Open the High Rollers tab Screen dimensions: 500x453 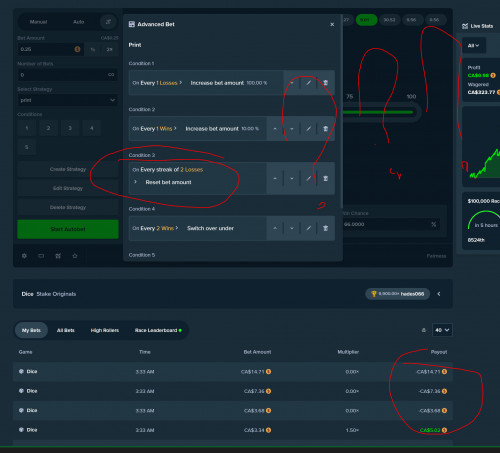105,330
